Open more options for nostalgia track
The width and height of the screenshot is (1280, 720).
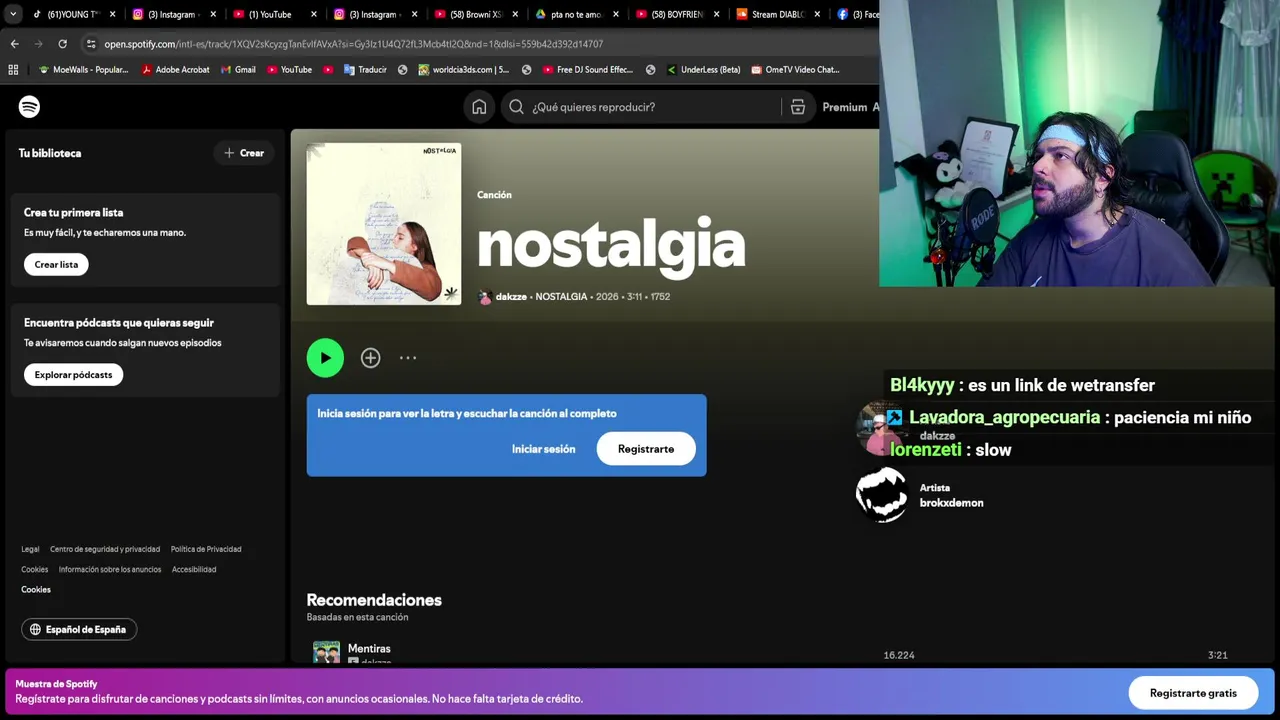[x=408, y=358]
